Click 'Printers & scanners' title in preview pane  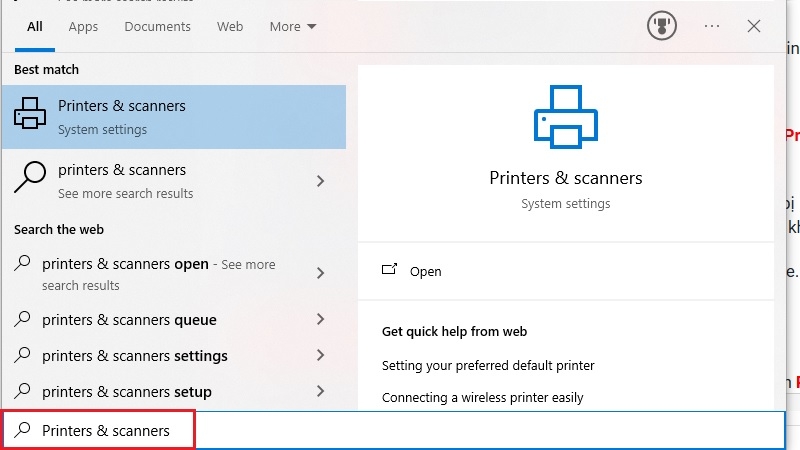pos(566,178)
